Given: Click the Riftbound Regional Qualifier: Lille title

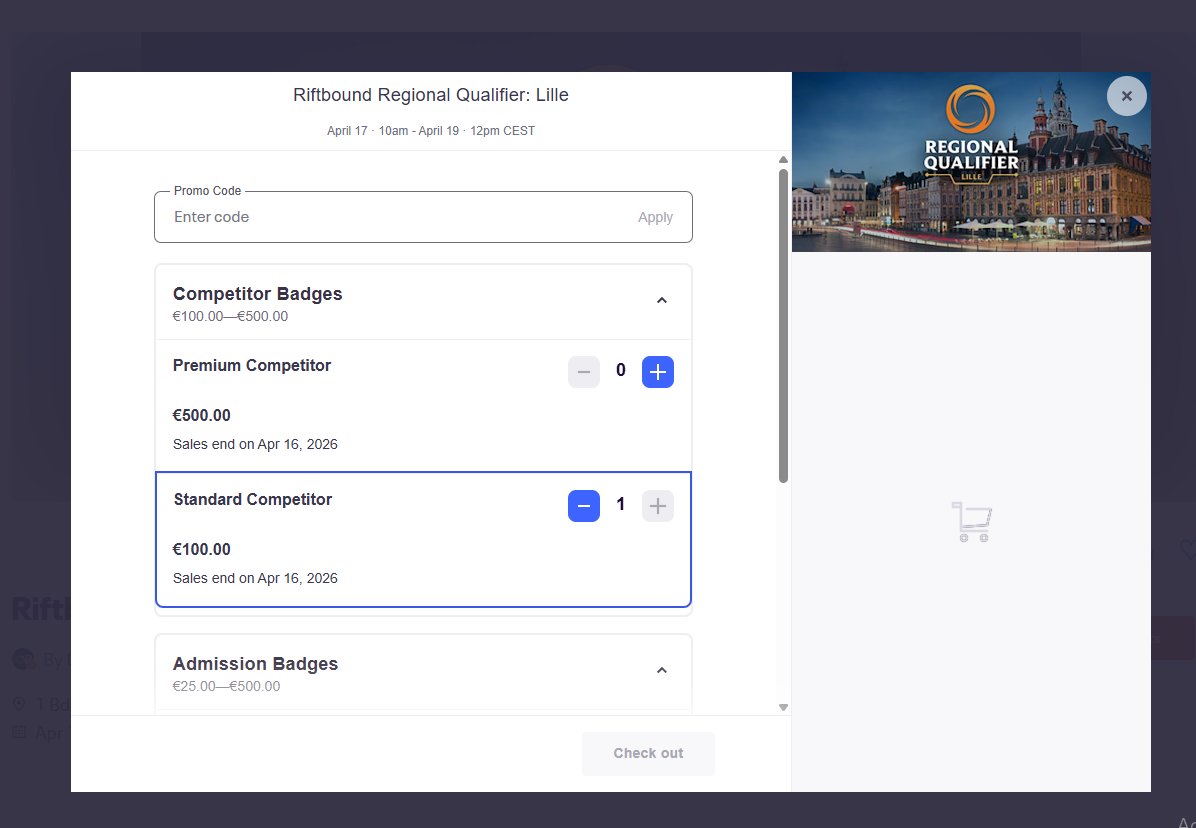Looking at the screenshot, I should point(431,95).
